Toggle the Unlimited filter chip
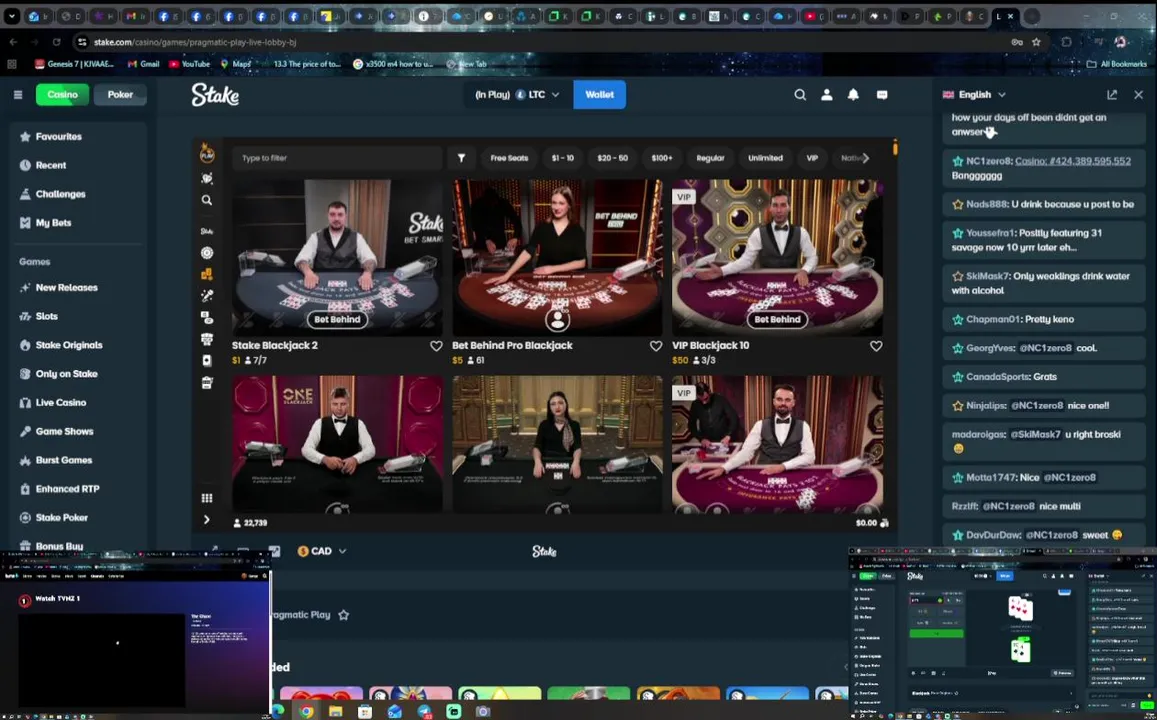1157x720 pixels. point(765,158)
